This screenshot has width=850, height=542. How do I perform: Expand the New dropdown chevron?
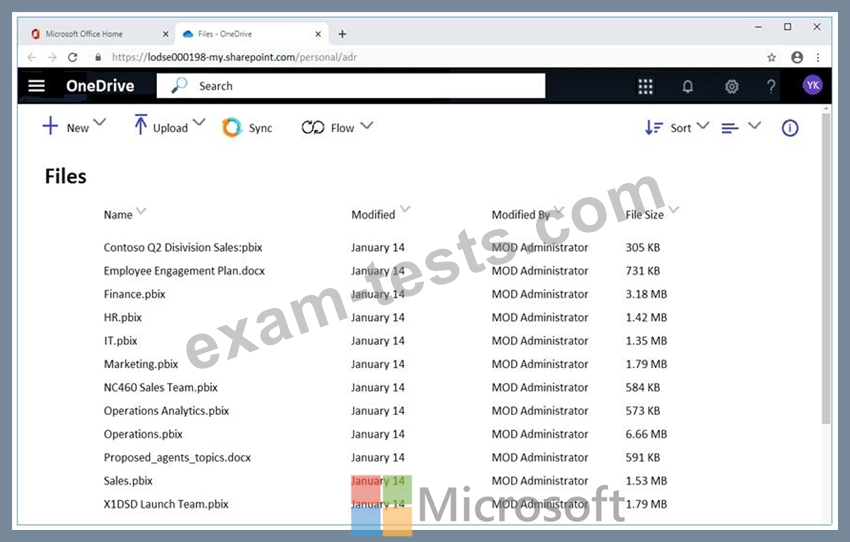coord(100,122)
